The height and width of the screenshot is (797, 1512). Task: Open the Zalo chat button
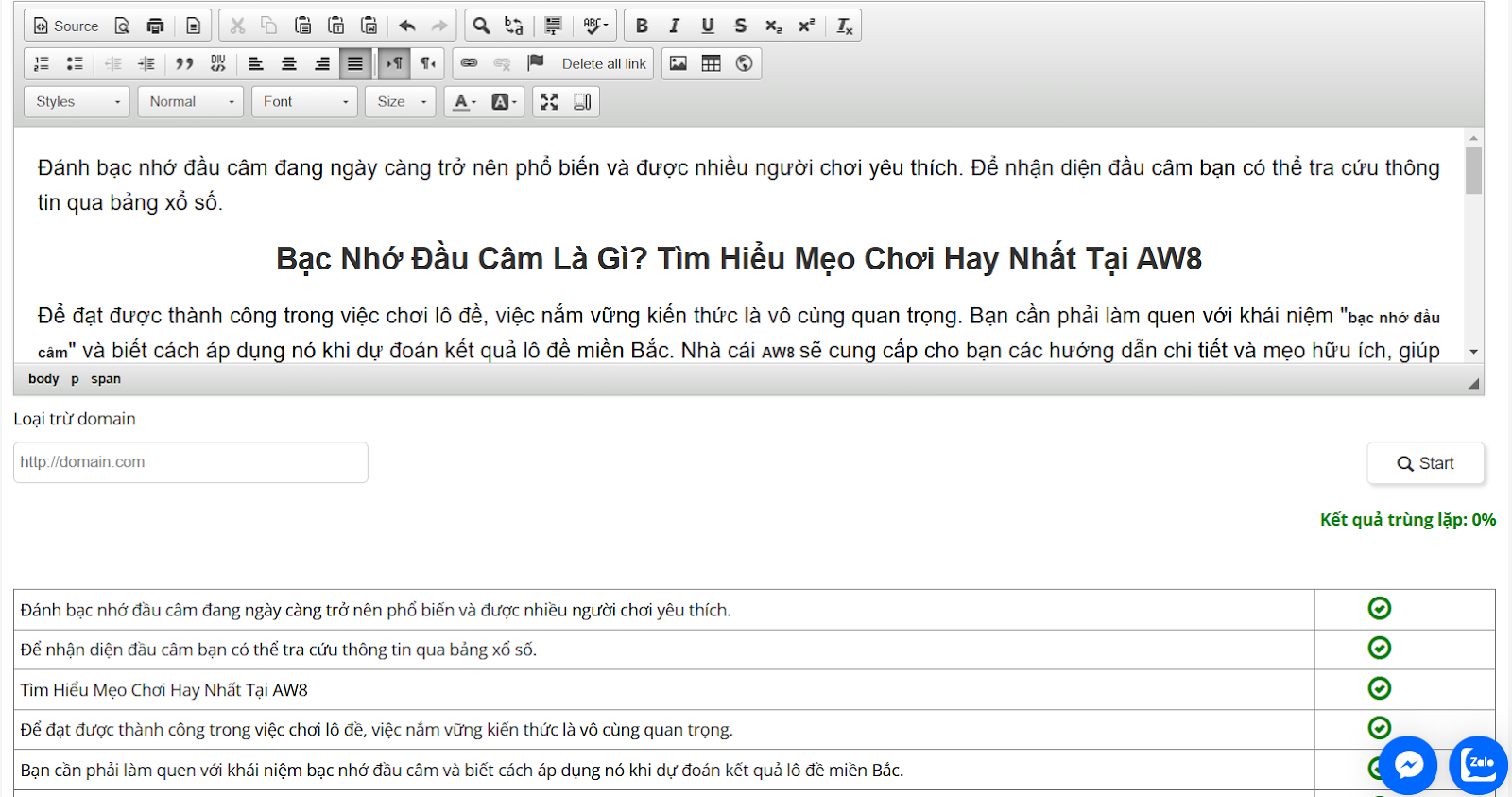(x=1478, y=764)
